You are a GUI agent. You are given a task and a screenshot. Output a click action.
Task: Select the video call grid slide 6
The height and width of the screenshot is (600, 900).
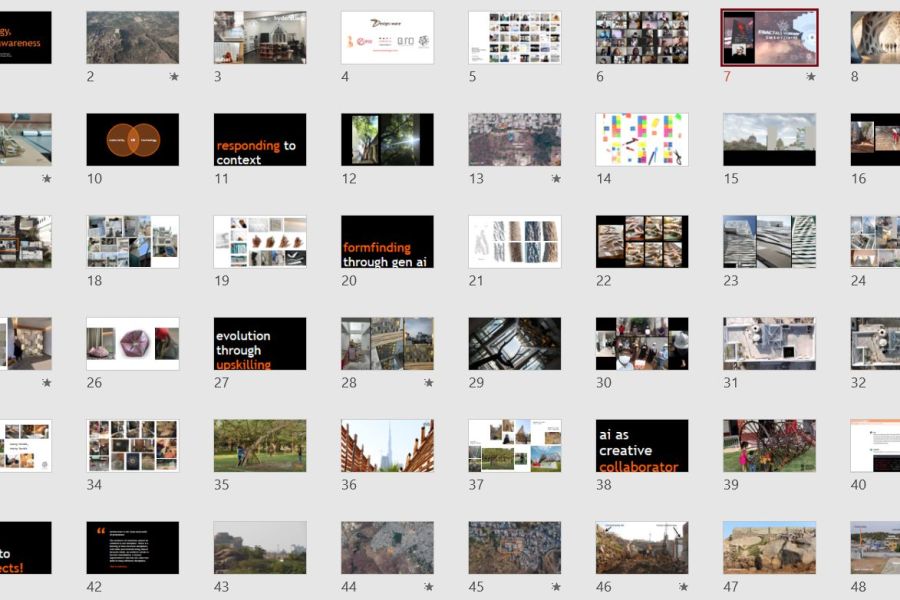tap(642, 37)
